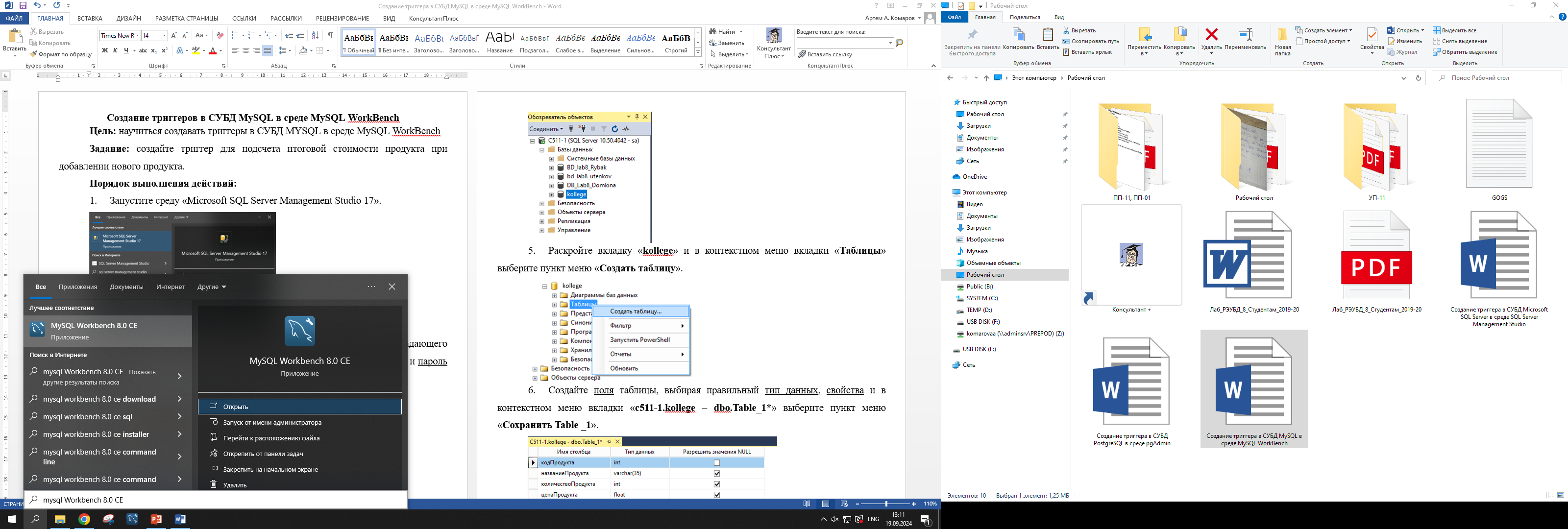Screen dimensions: 1568x529
Task: Toggle superscript (x²) in Word
Action: [x=164, y=50]
